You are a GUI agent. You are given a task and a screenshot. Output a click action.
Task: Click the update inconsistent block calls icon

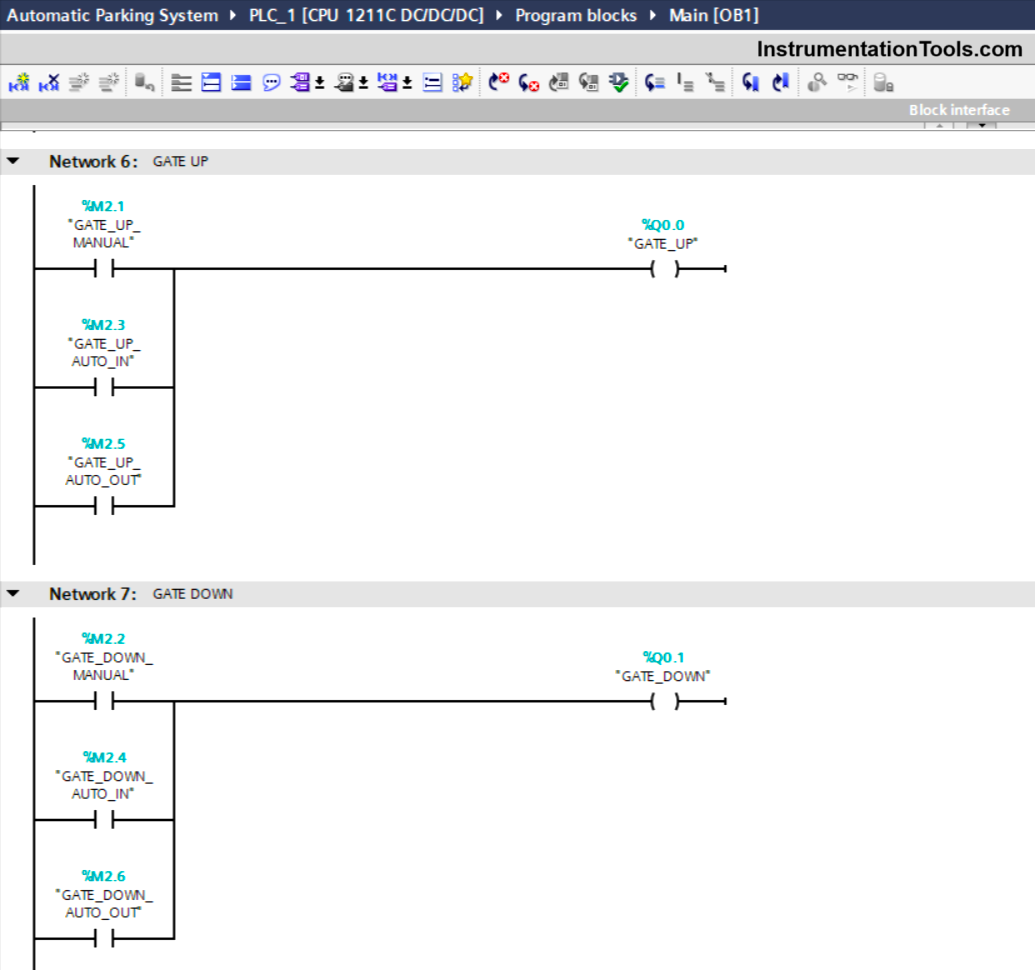pyautogui.click(x=558, y=82)
